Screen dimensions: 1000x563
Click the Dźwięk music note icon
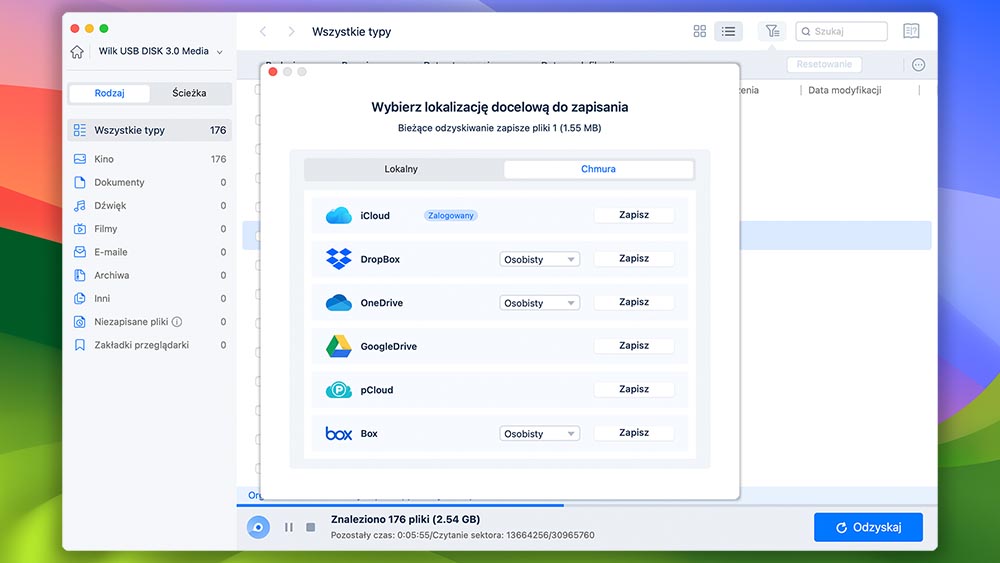80,205
